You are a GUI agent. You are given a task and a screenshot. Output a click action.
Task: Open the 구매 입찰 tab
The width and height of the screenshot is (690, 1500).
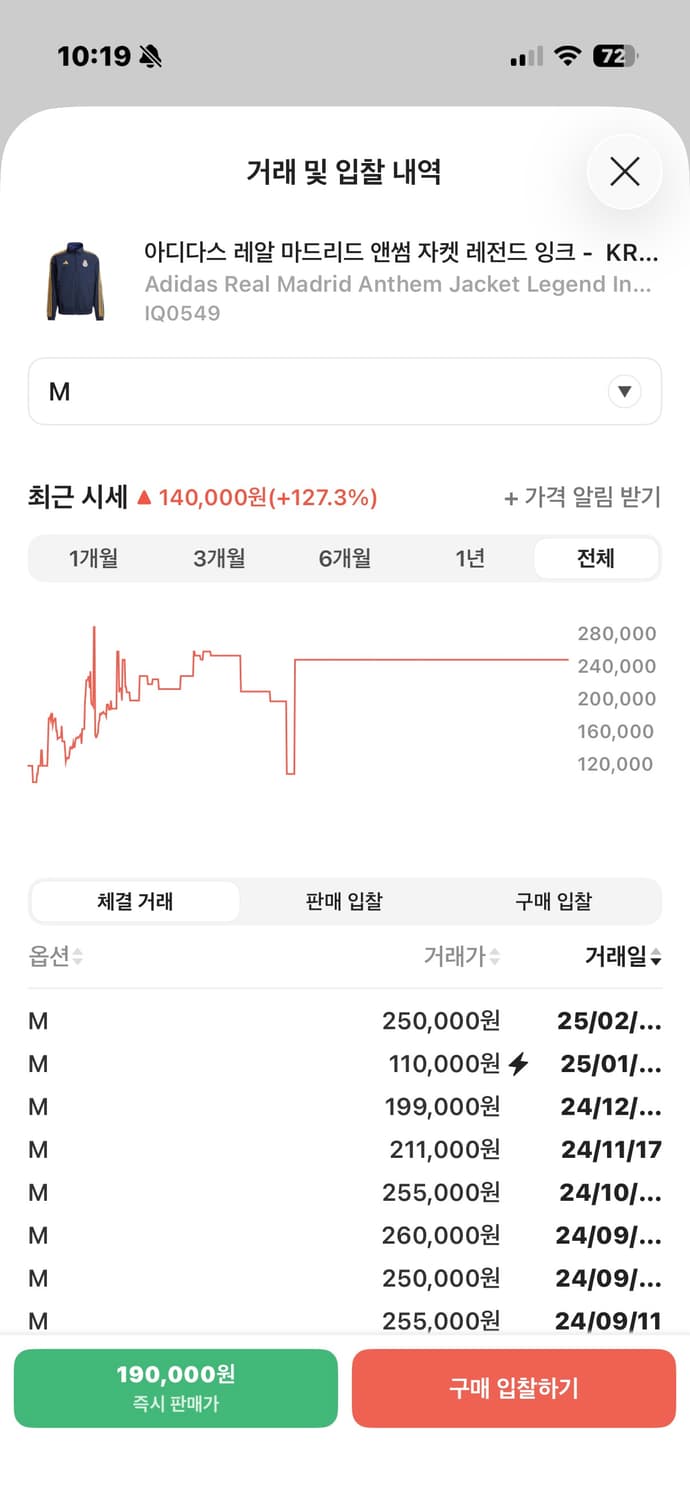[x=553, y=901]
